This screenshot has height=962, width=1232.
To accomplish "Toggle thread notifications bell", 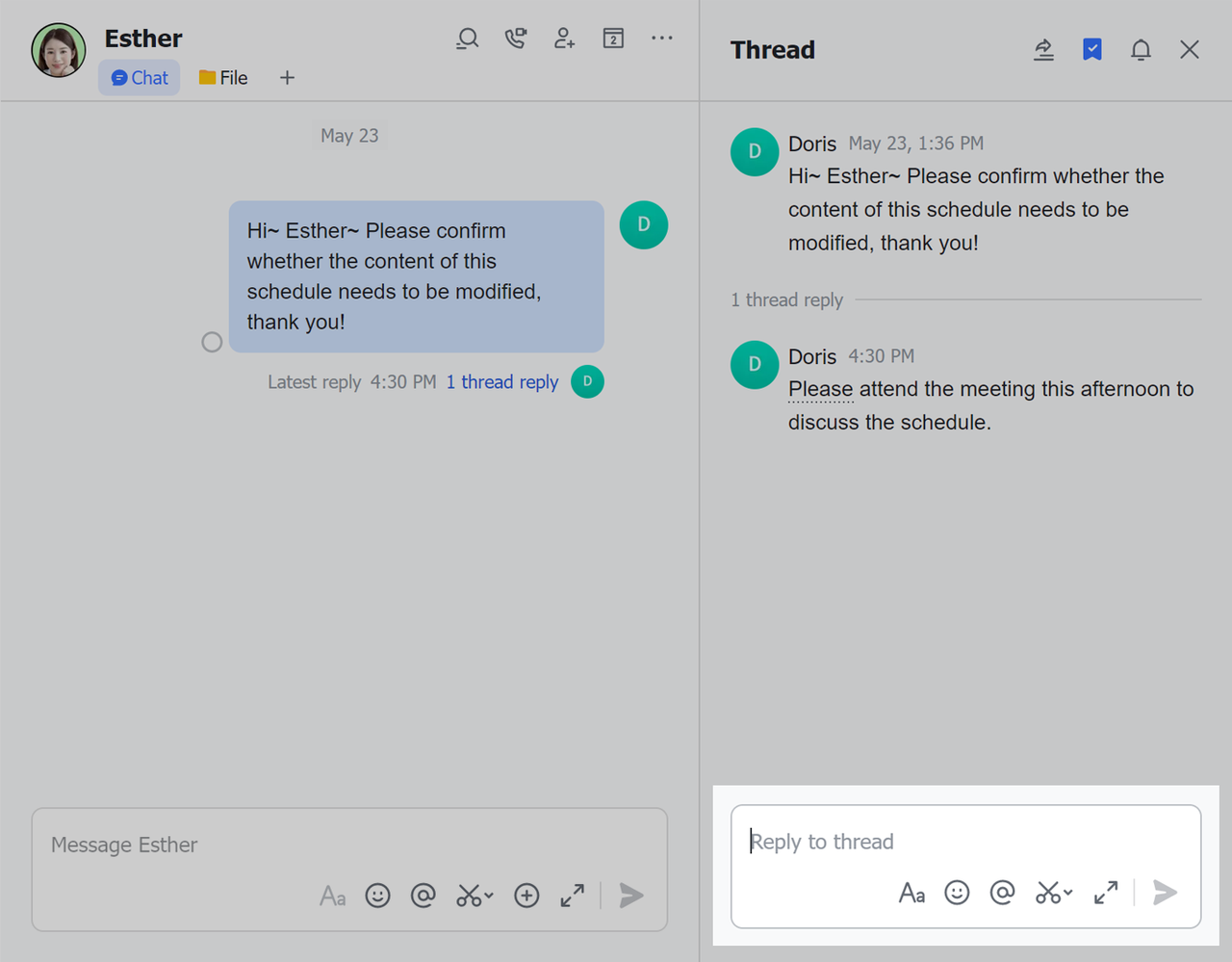I will 1141,50.
